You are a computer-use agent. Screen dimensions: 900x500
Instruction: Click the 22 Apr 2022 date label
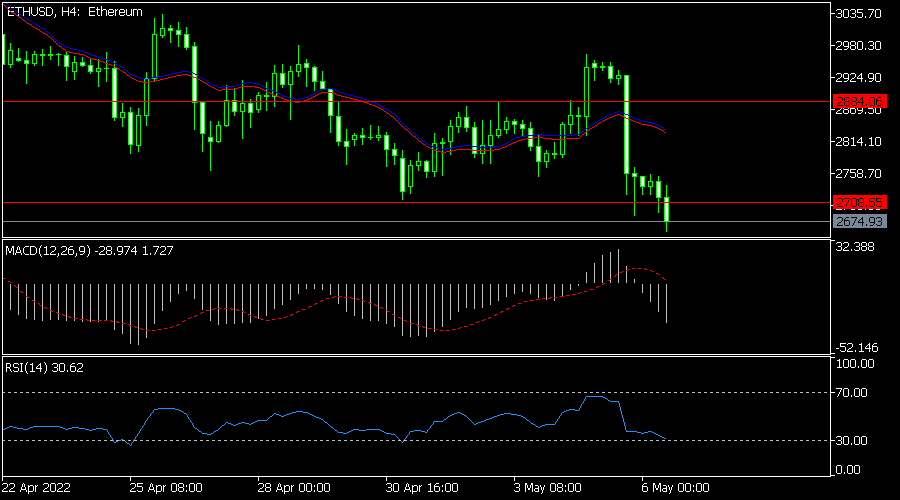point(36,488)
